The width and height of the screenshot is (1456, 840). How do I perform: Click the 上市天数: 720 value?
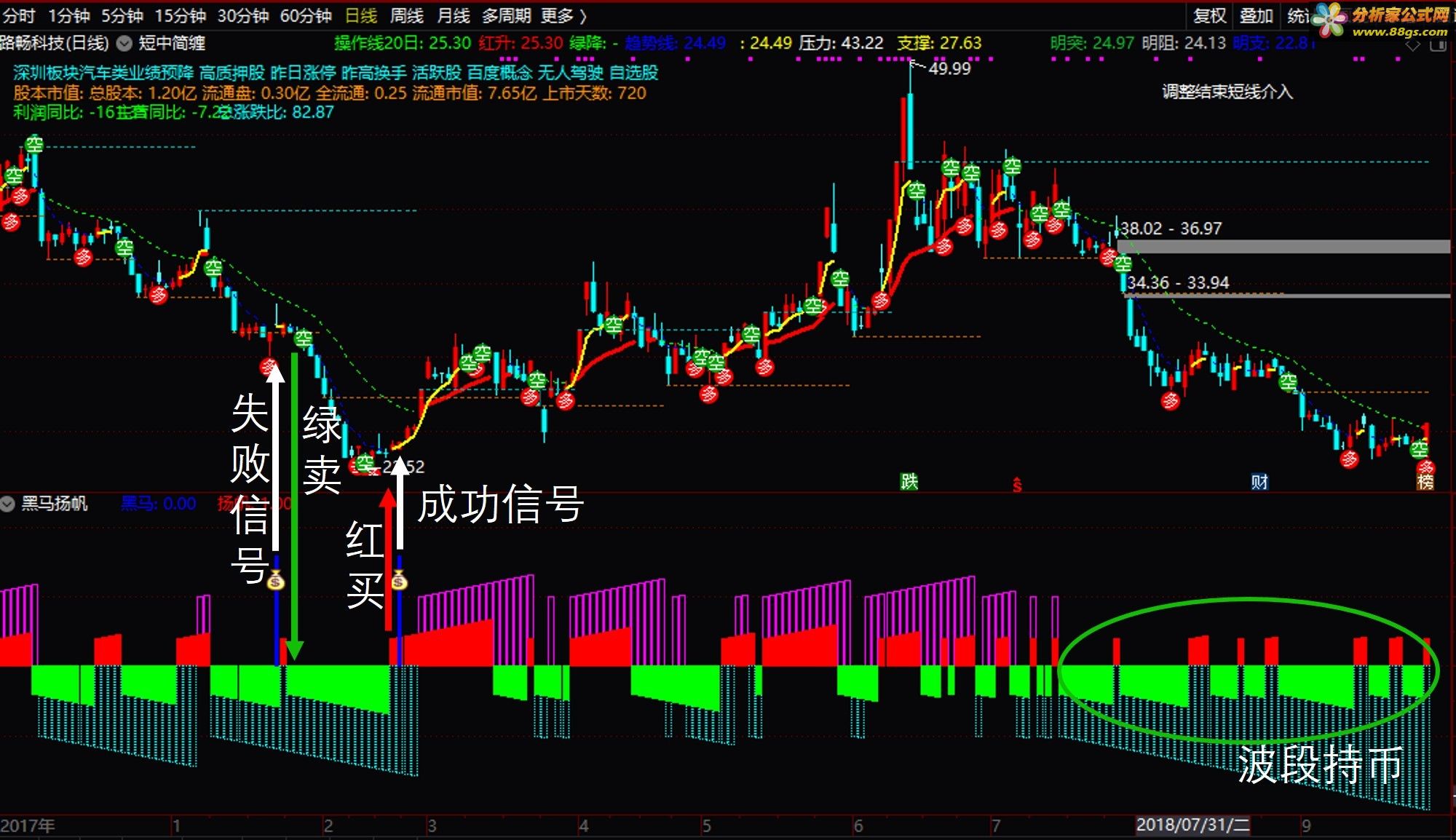point(594,93)
